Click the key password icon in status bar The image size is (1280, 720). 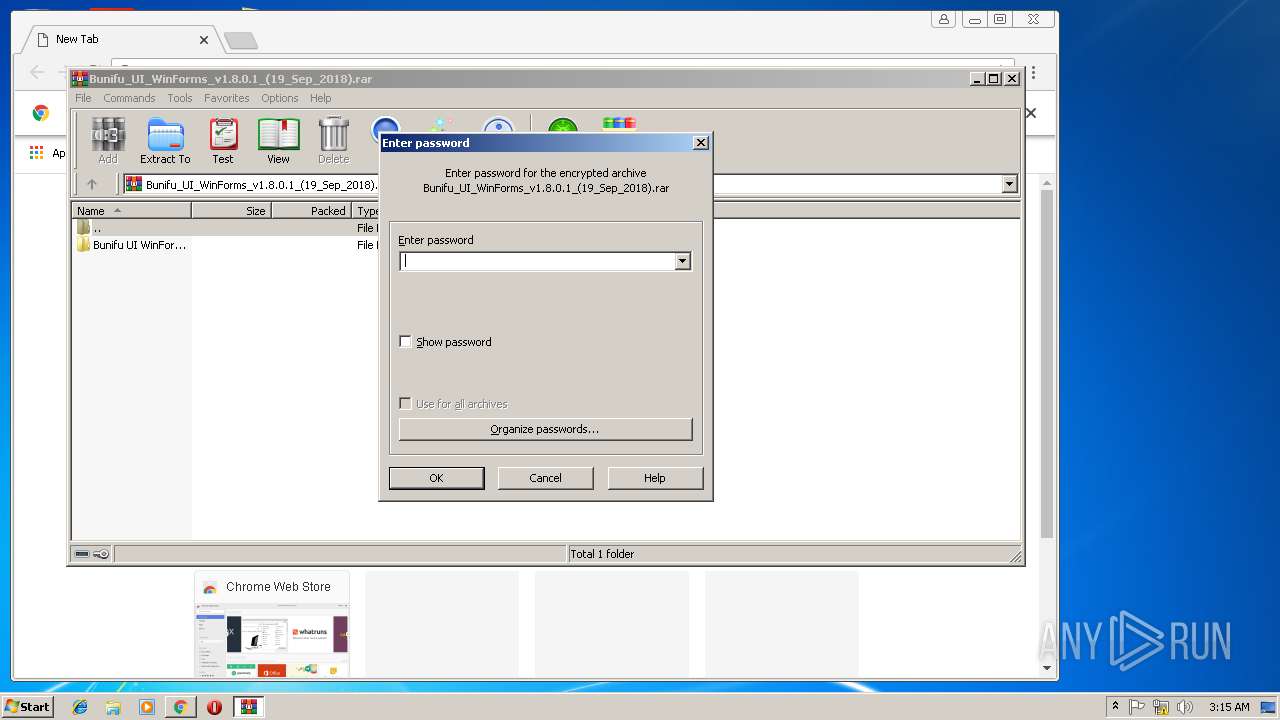101,554
